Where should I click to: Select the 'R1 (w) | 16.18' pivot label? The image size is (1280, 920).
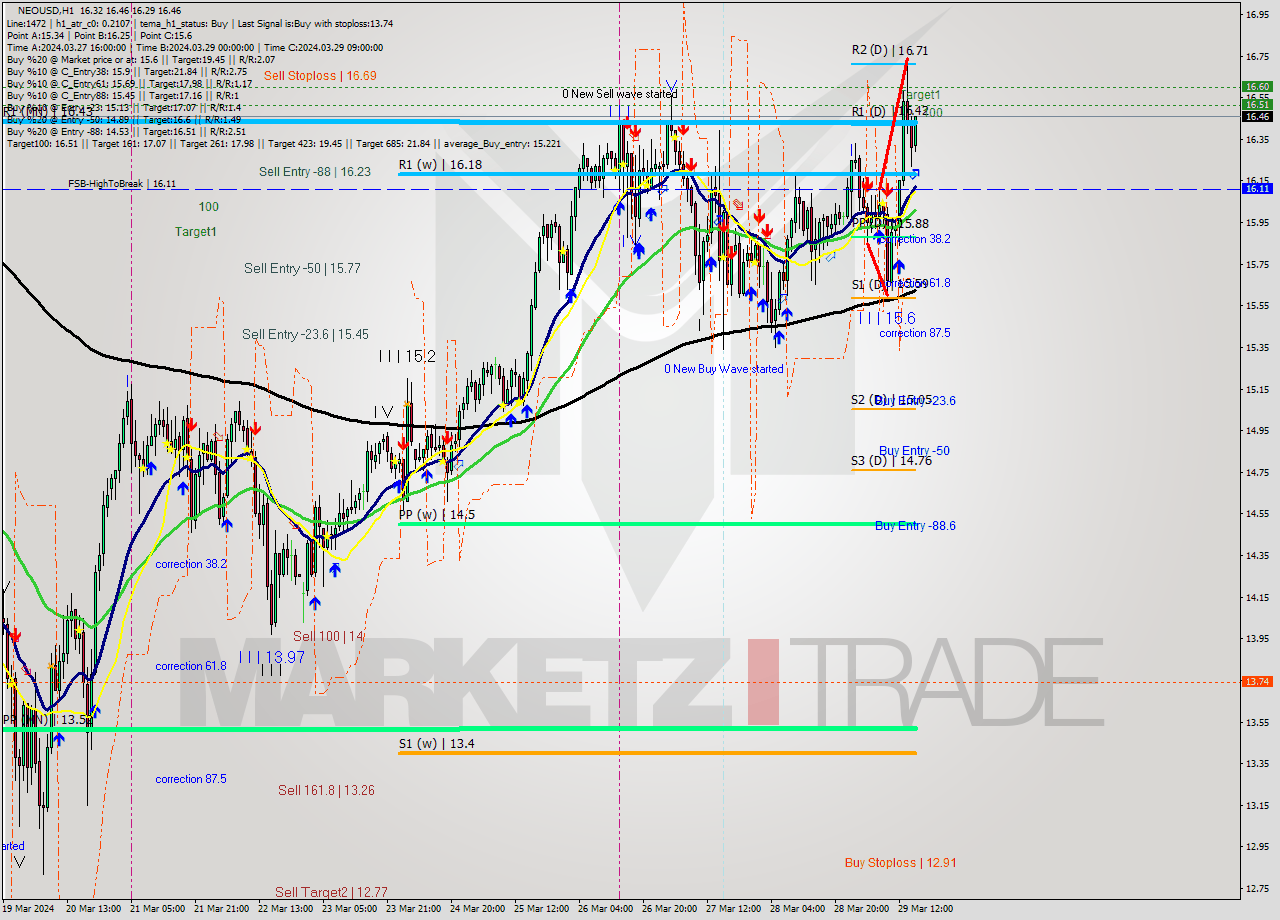point(440,164)
